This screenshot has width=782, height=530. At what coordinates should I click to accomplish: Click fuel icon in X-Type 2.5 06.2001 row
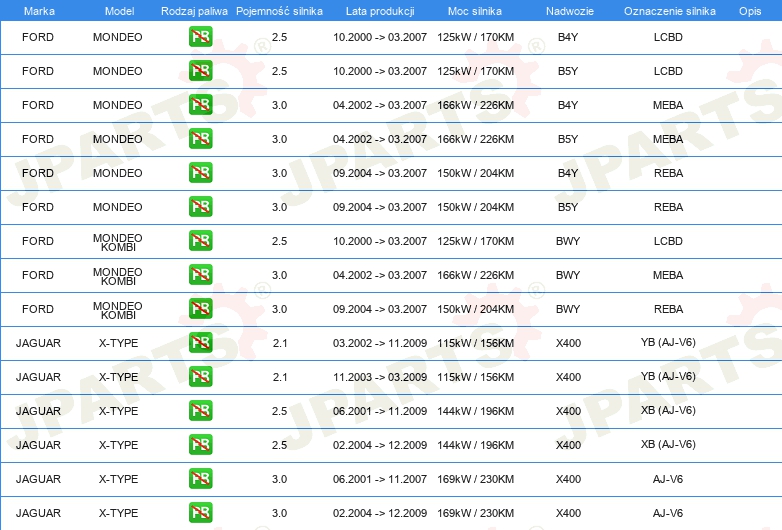200,410
